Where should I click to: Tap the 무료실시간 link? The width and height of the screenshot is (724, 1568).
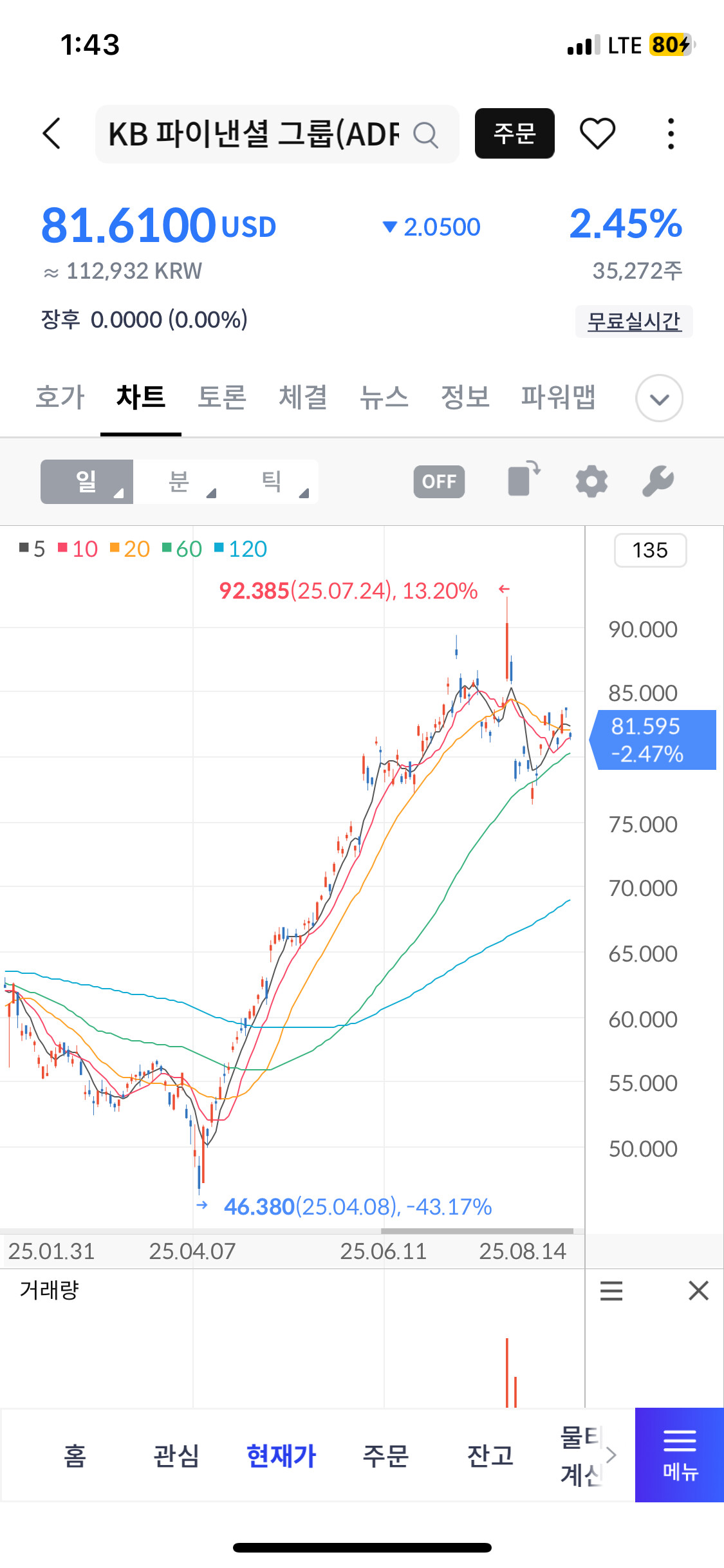[634, 321]
